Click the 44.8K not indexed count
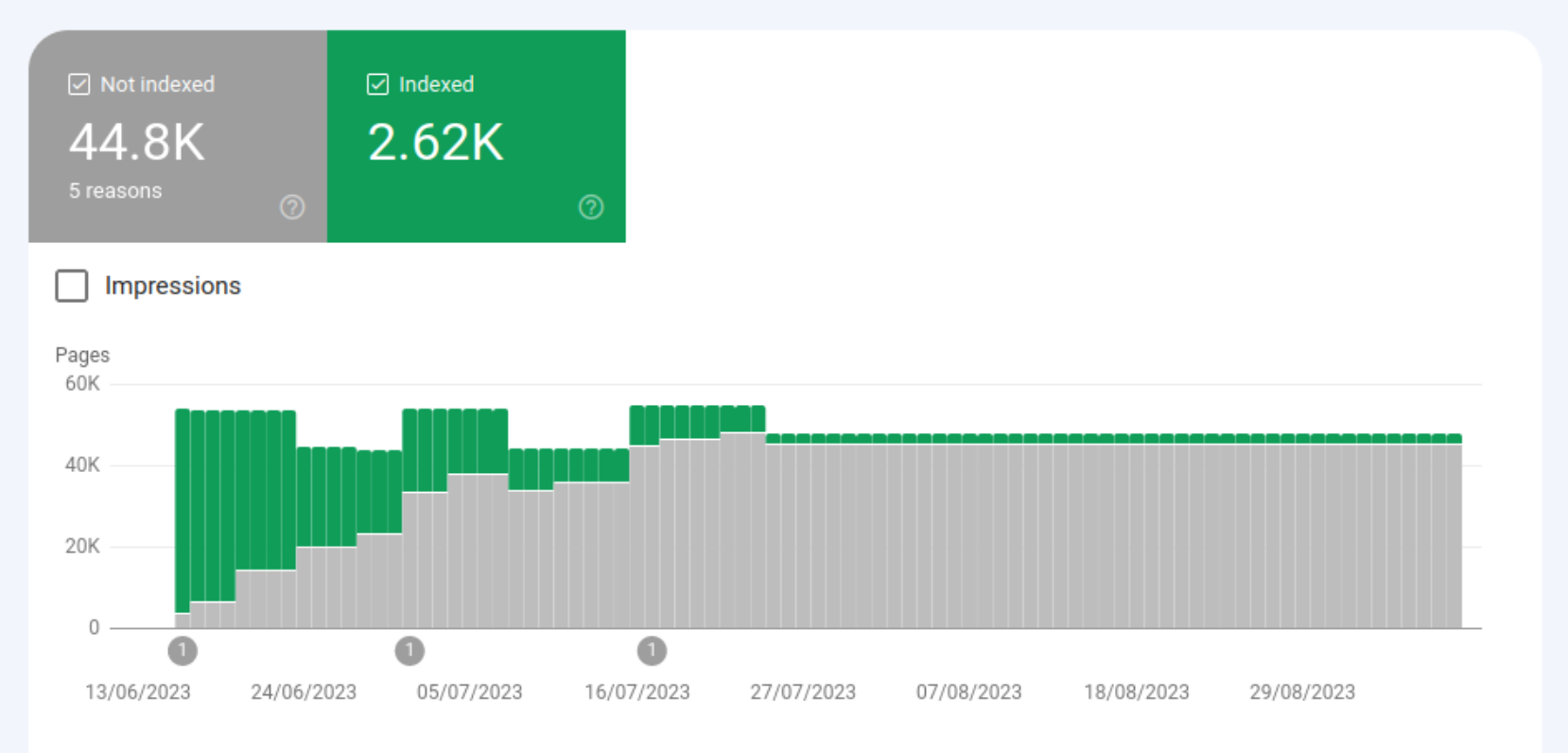This screenshot has height=753, width=1568. click(137, 143)
